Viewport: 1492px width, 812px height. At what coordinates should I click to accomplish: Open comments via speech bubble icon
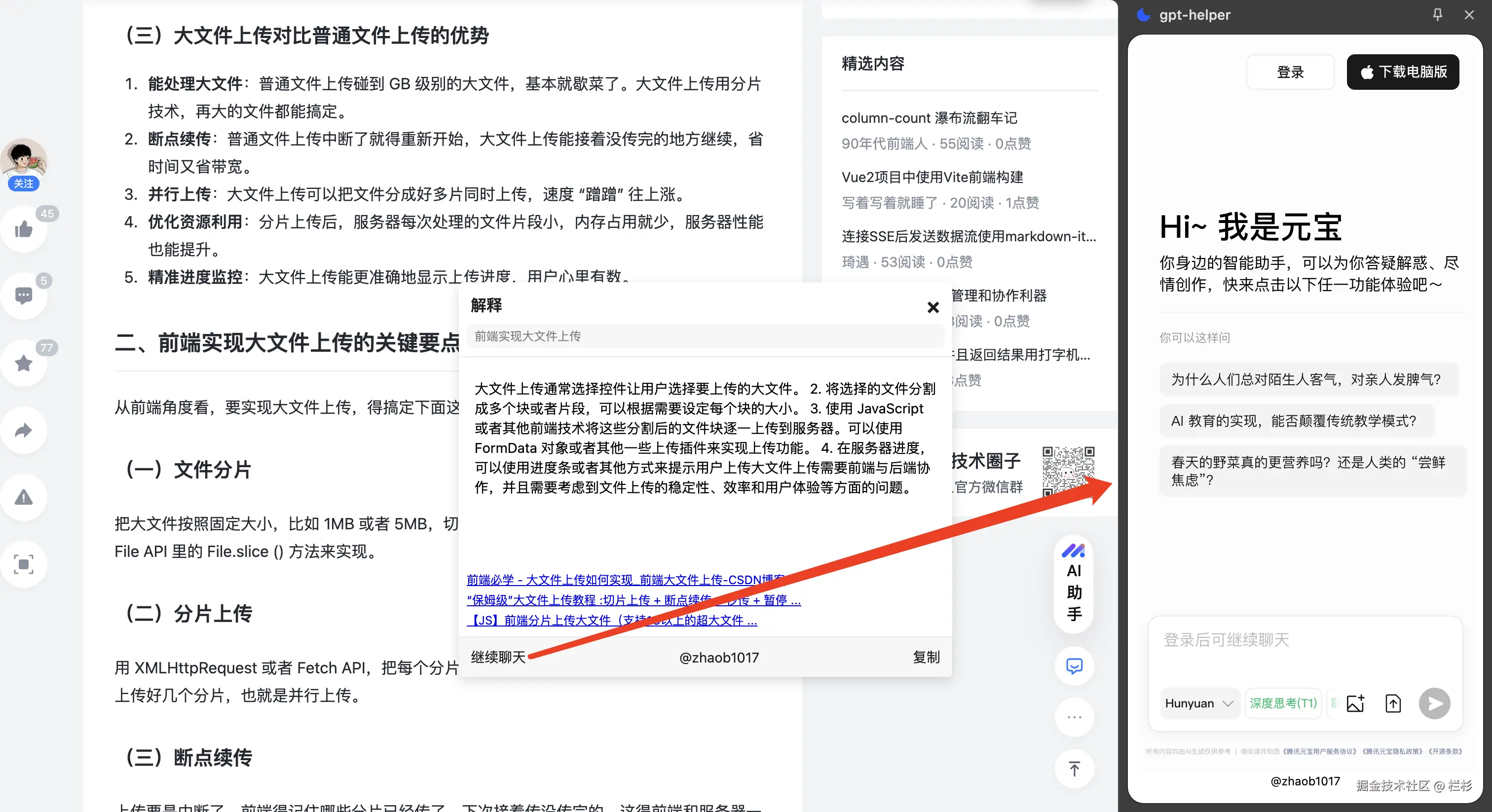(23, 296)
